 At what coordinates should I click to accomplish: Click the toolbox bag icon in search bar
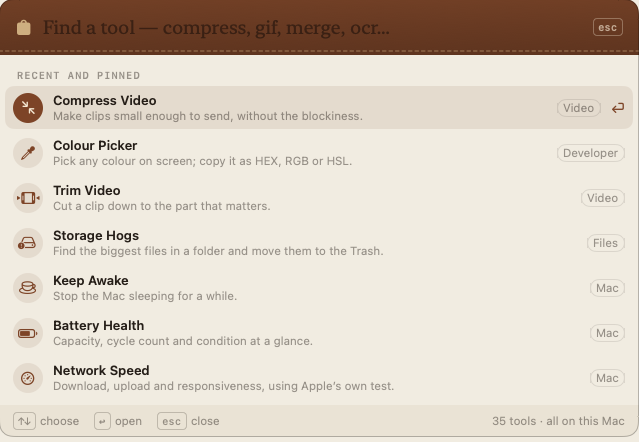click(x=24, y=28)
